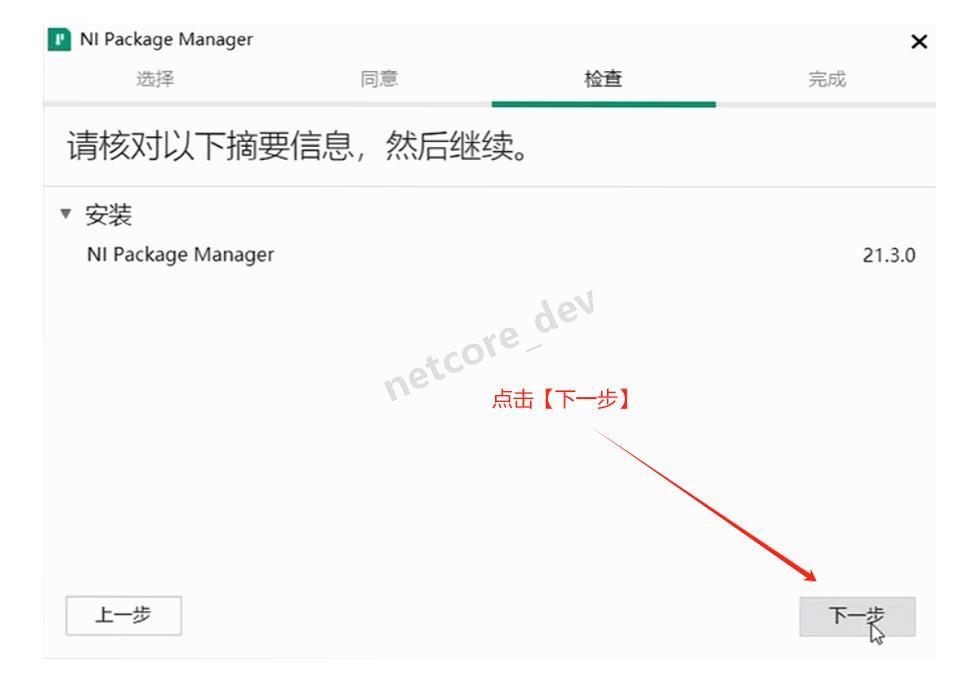Click the green NI Package Manager logo icon
The image size is (979, 682).
click(59, 39)
